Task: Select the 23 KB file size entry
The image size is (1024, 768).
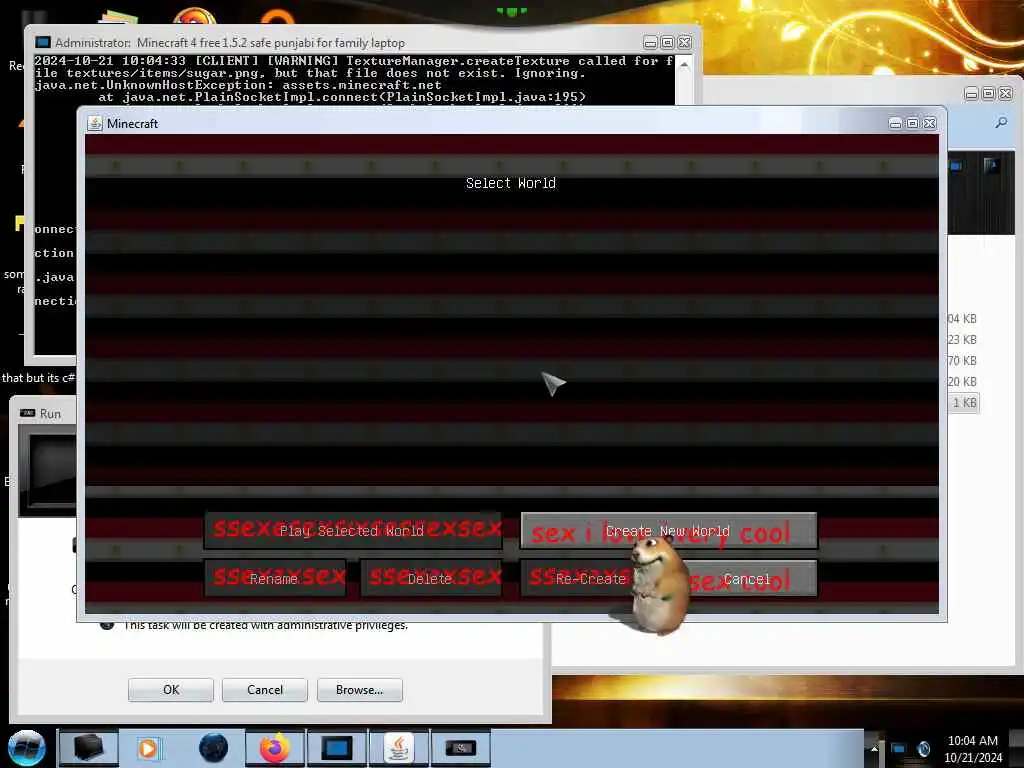Action: [962, 340]
